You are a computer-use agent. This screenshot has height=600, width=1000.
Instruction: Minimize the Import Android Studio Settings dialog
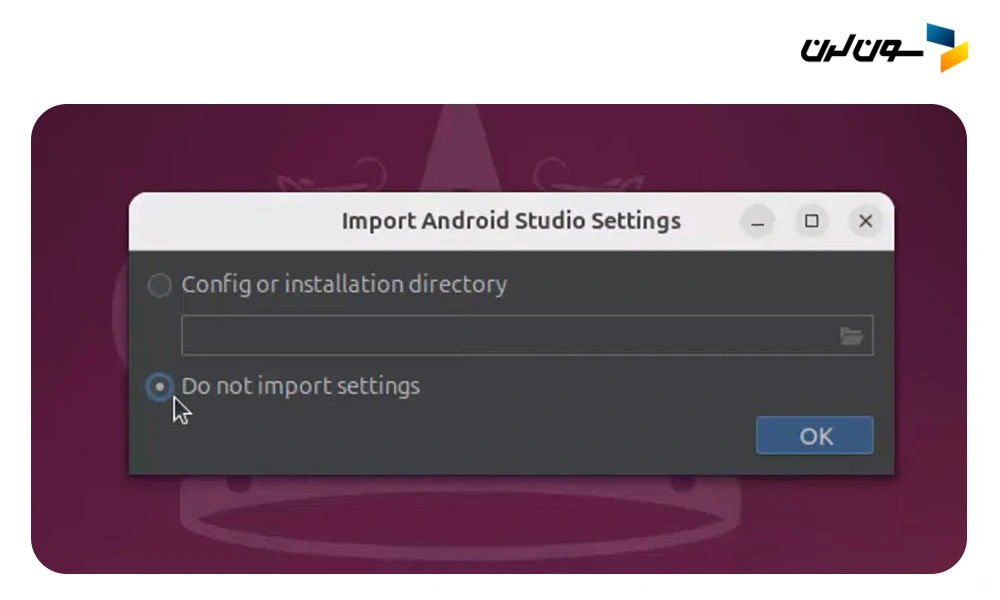pos(758,222)
